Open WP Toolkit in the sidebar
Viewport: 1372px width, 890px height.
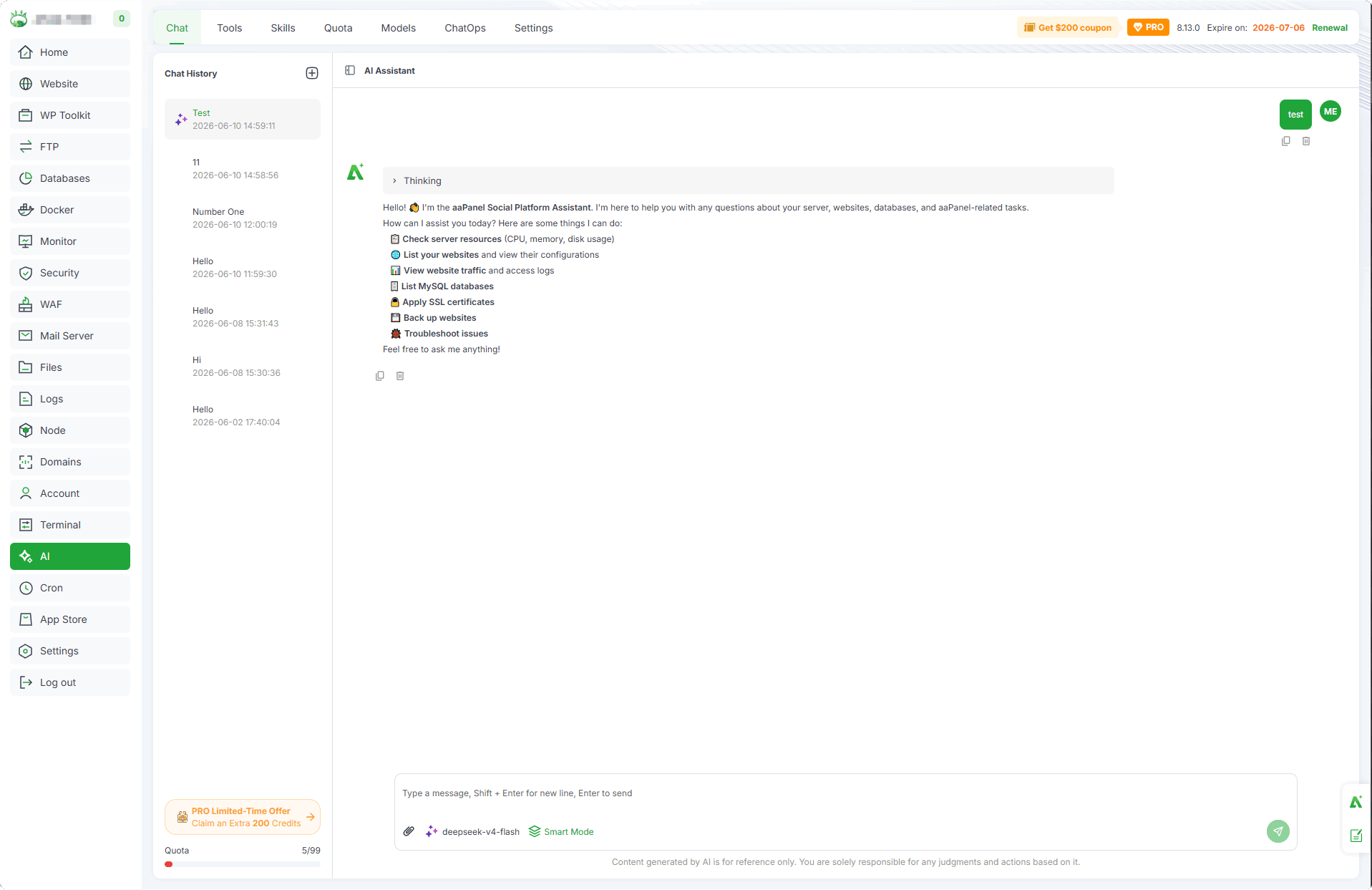point(70,115)
